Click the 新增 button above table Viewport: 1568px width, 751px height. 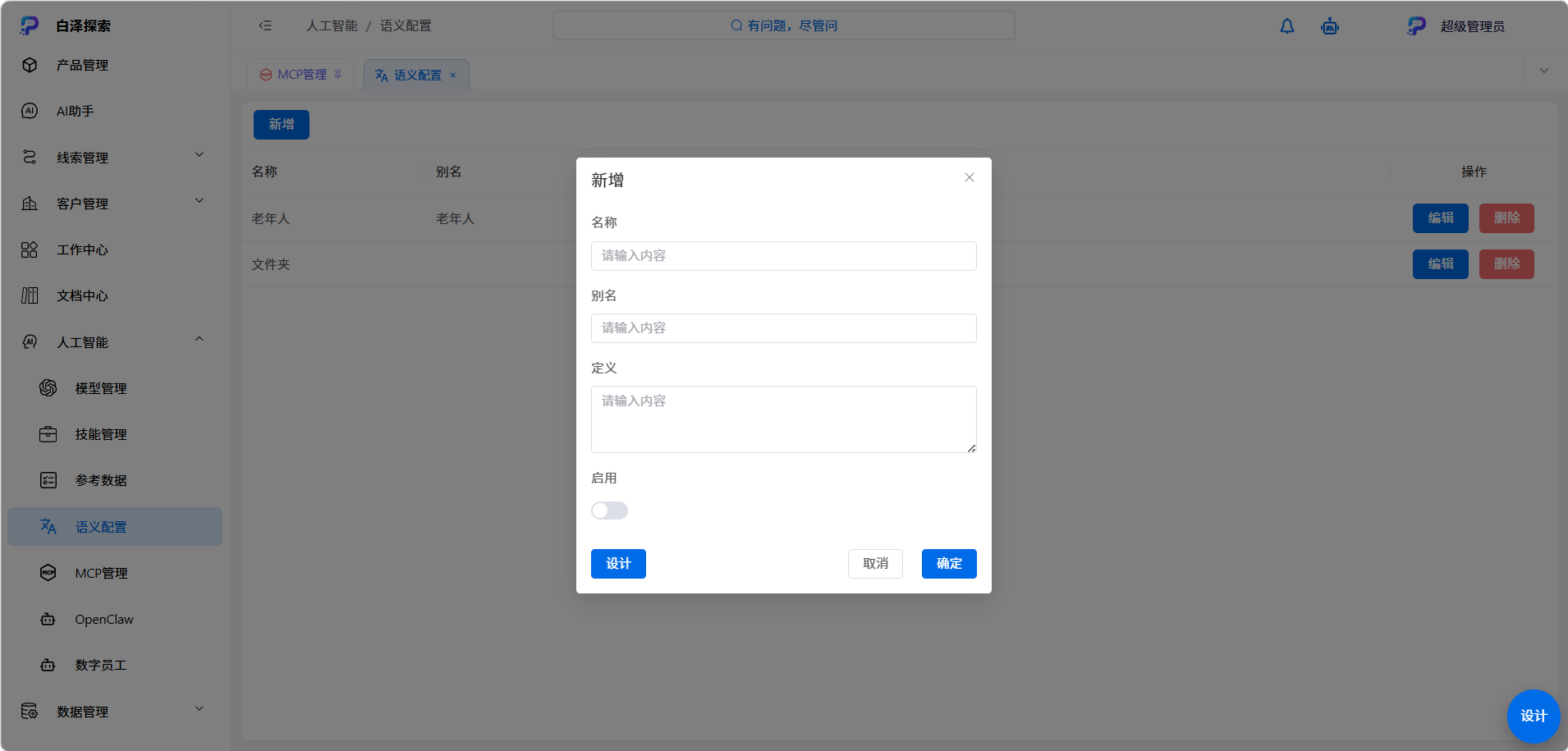point(282,125)
